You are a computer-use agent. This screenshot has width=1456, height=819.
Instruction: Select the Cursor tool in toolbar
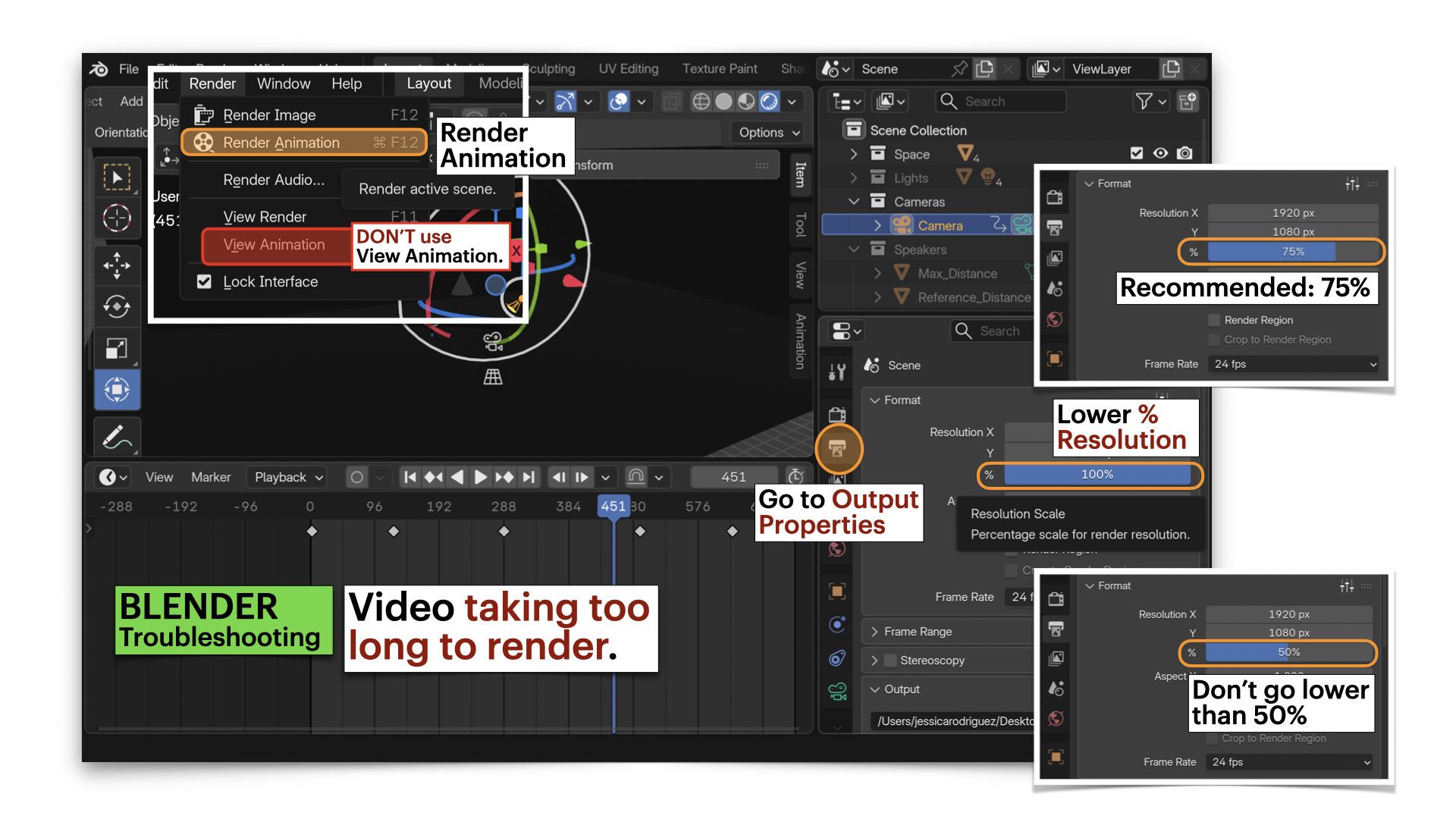click(117, 218)
